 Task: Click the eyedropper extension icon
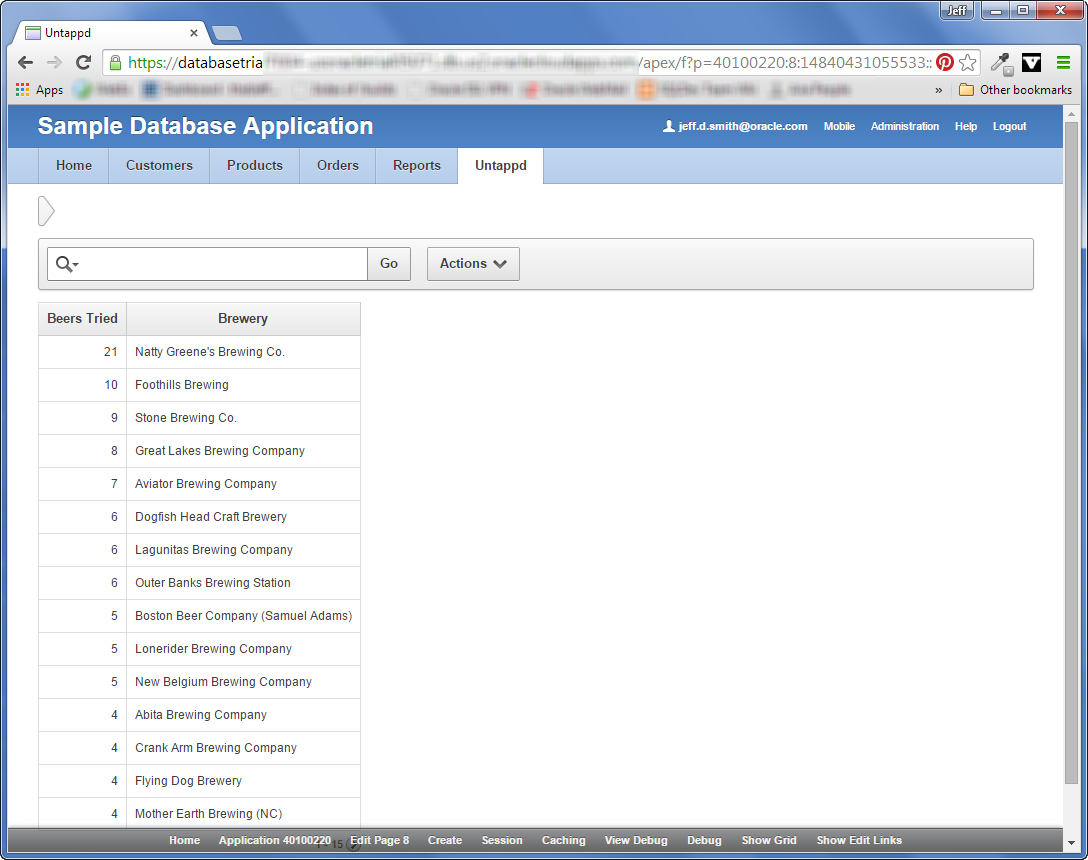1001,63
